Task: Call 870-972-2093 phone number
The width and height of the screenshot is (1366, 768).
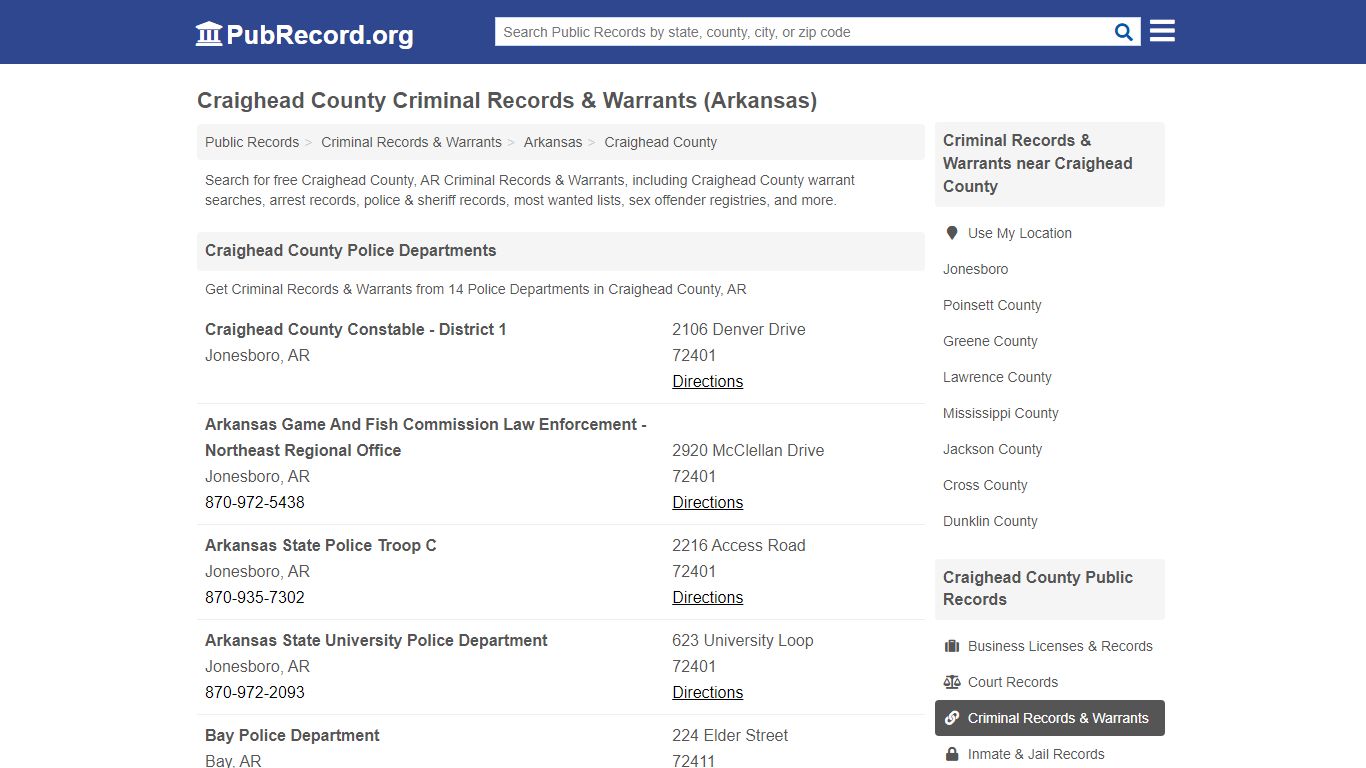Action: pos(255,692)
